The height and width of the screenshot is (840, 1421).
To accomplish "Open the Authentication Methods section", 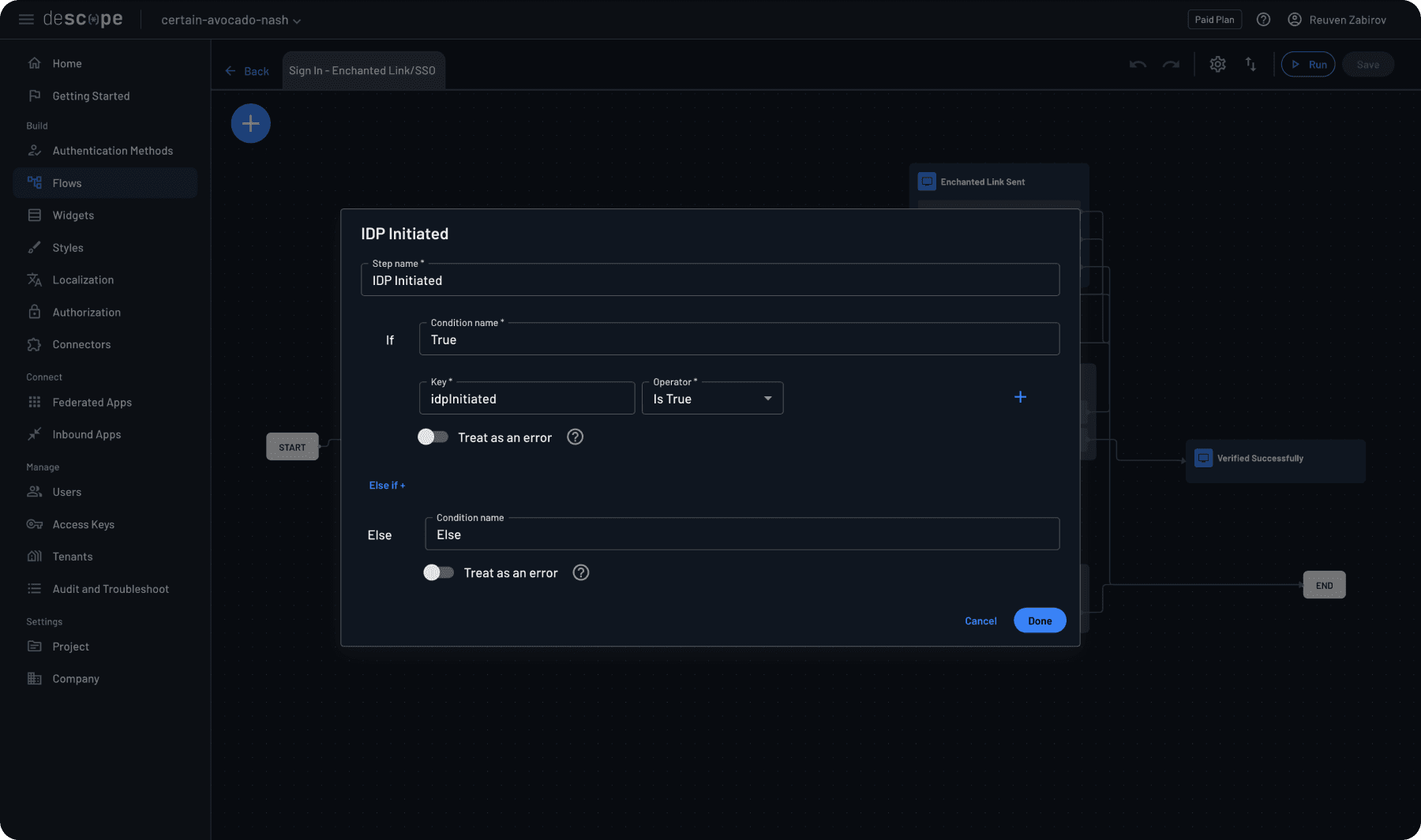I will click(112, 150).
